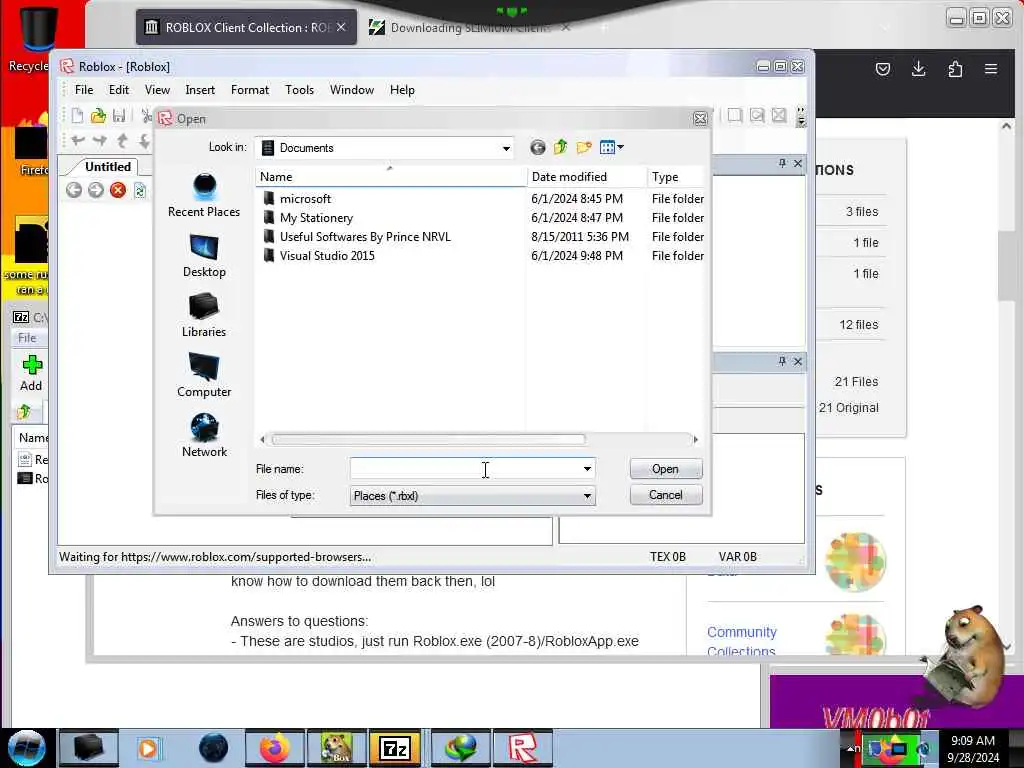Viewport: 1024px width, 768px height.
Task: Click the browser Forward button under Untitled tab
Action: 96,190
